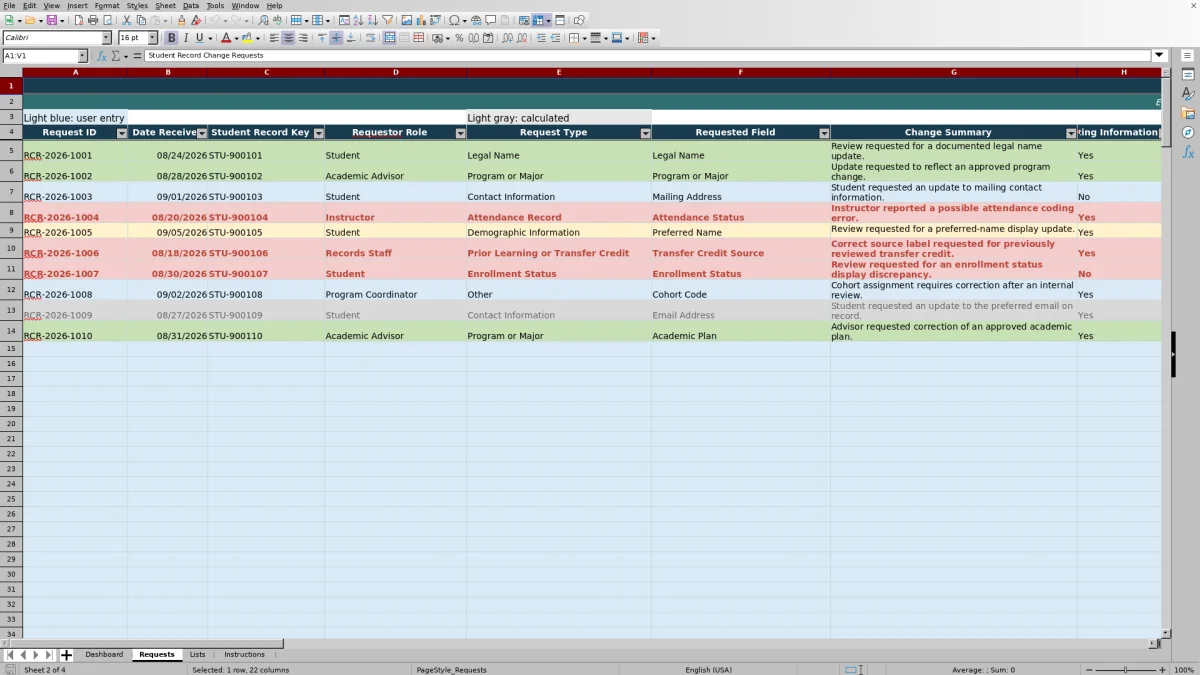Toggle Bold formatting
Viewport: 1200px width, 675px height.
[x=171, y=38]
